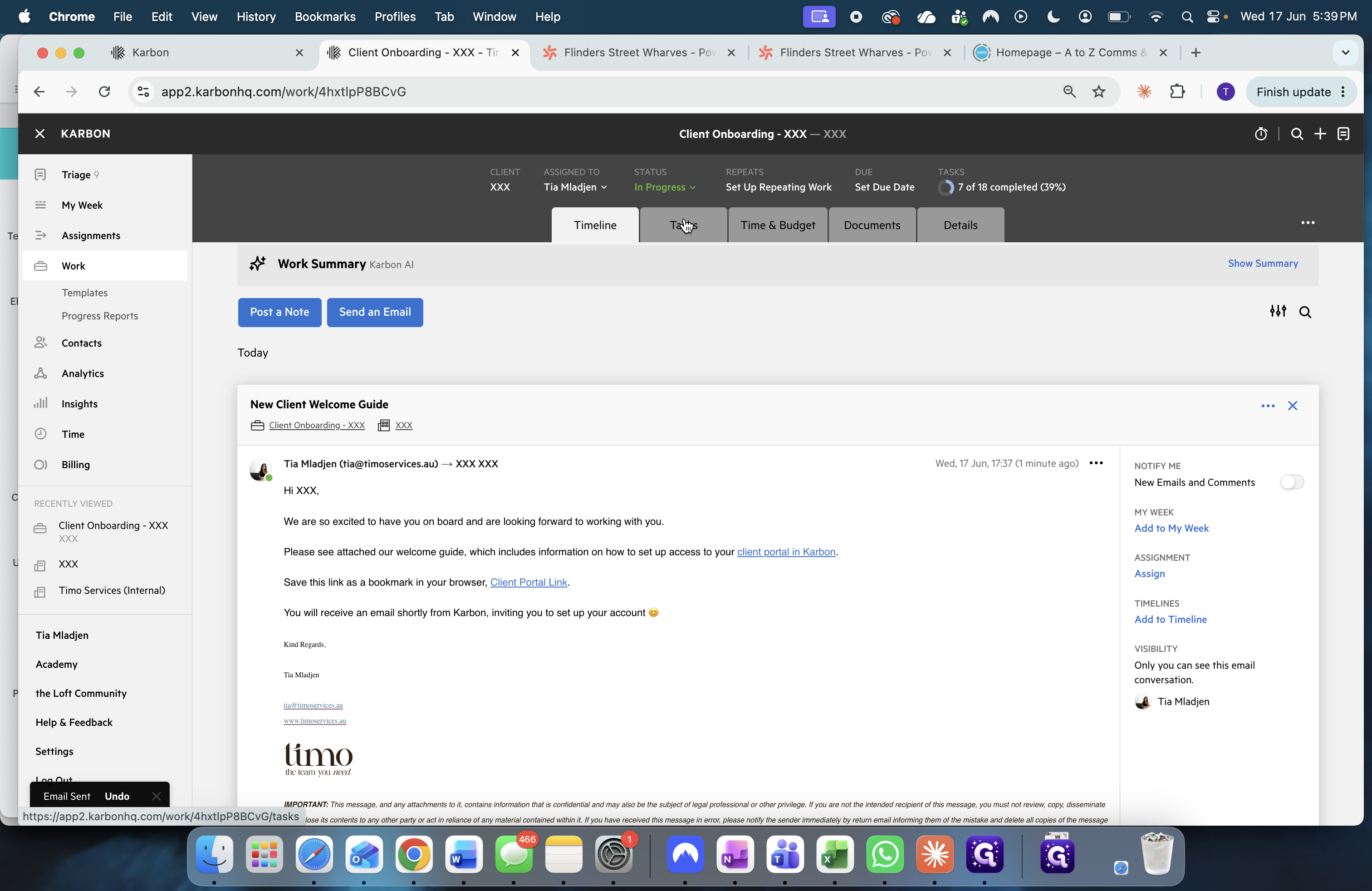Open the Time & Budget tab
1372x891 pixels.
click(778, 225)
